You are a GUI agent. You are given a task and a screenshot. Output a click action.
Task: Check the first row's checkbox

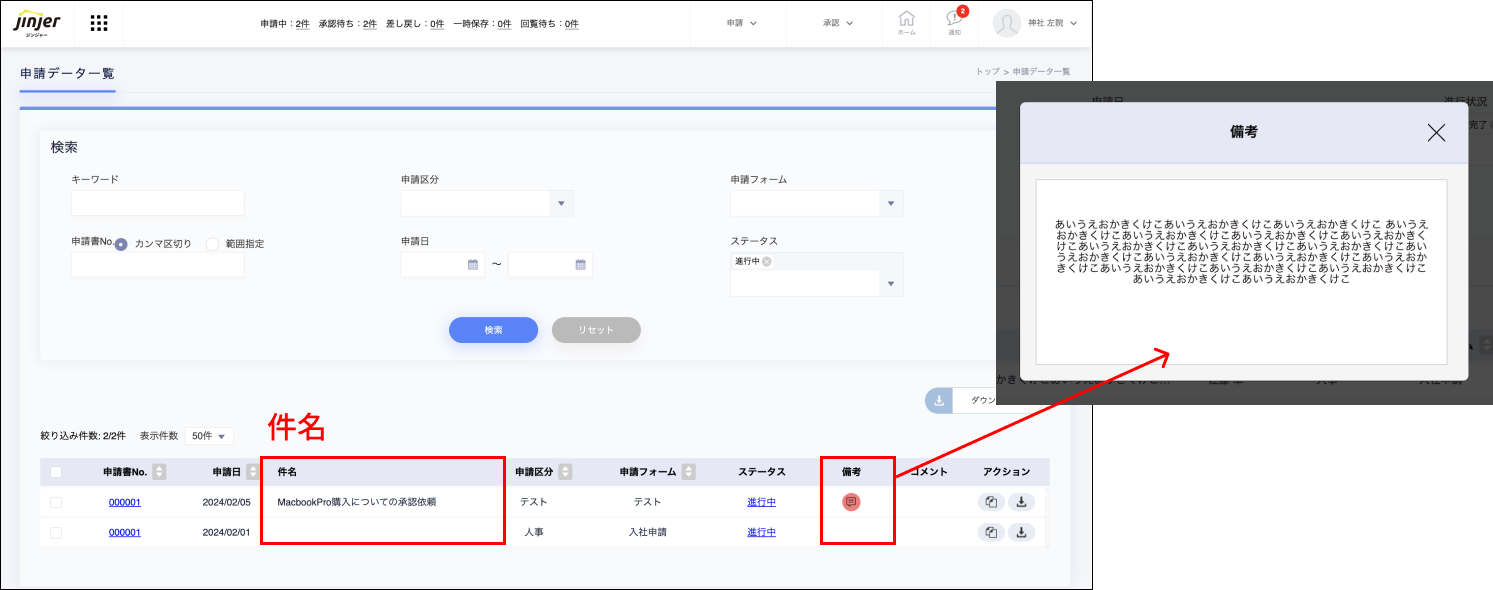56,502
